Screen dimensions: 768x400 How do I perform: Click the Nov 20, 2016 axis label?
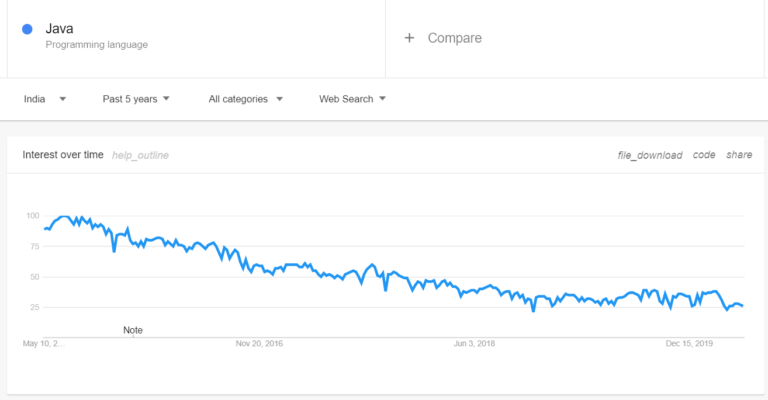(260, 343)
